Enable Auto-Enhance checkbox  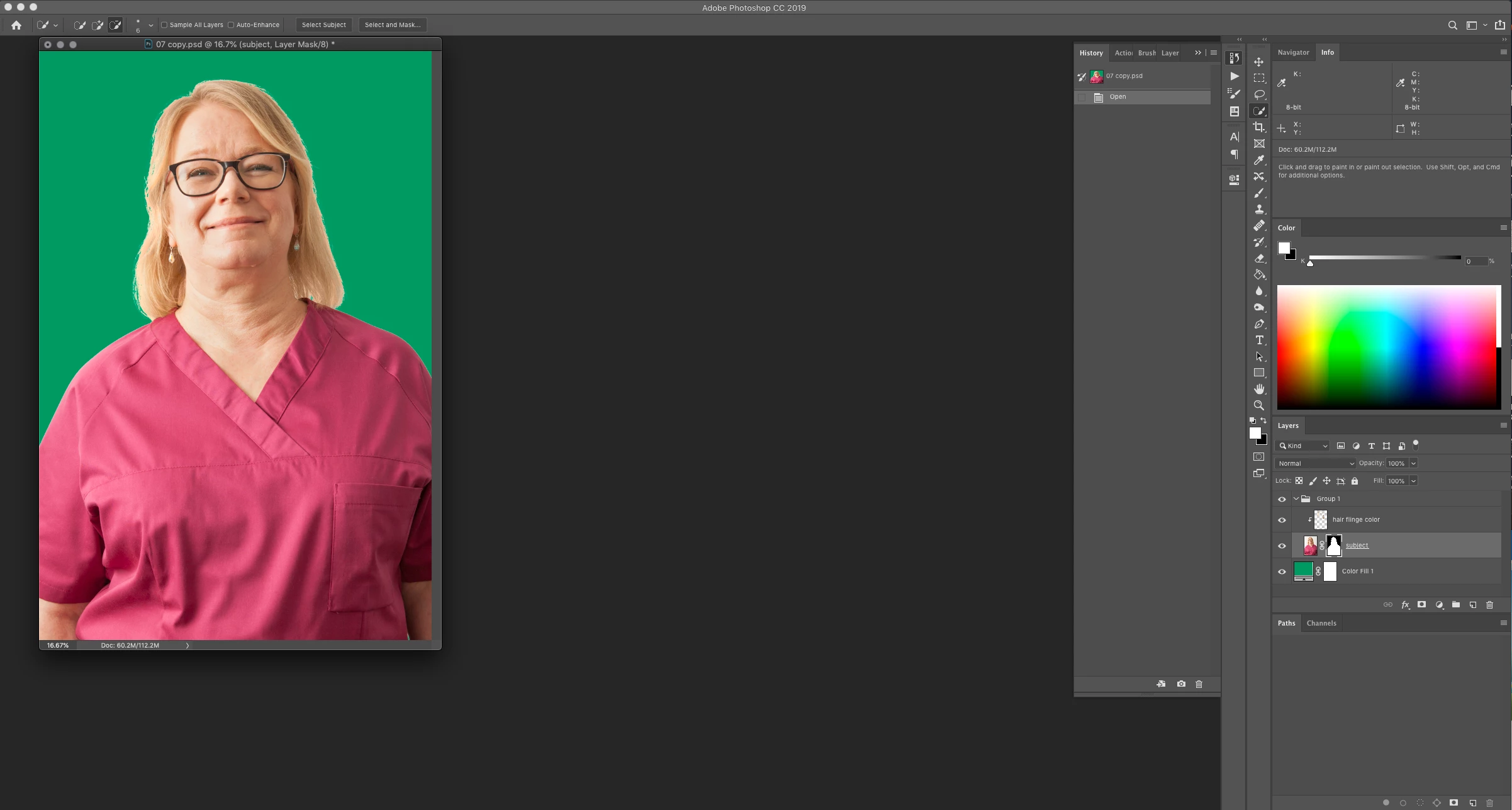click(x=231, y=25)
